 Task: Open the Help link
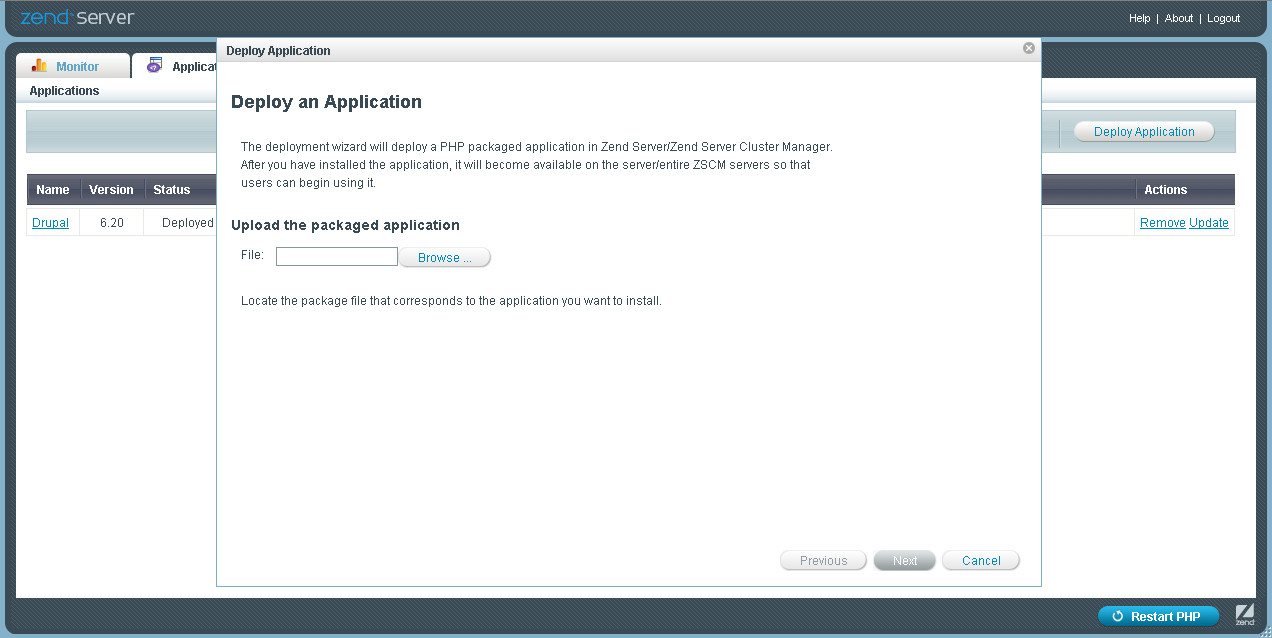1139,18
